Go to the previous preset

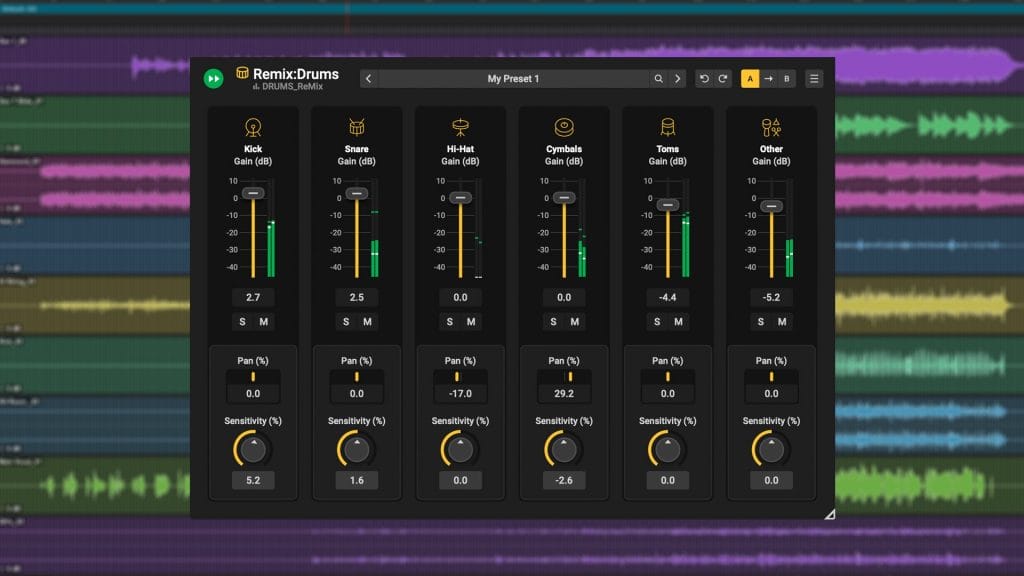[369, 79]
